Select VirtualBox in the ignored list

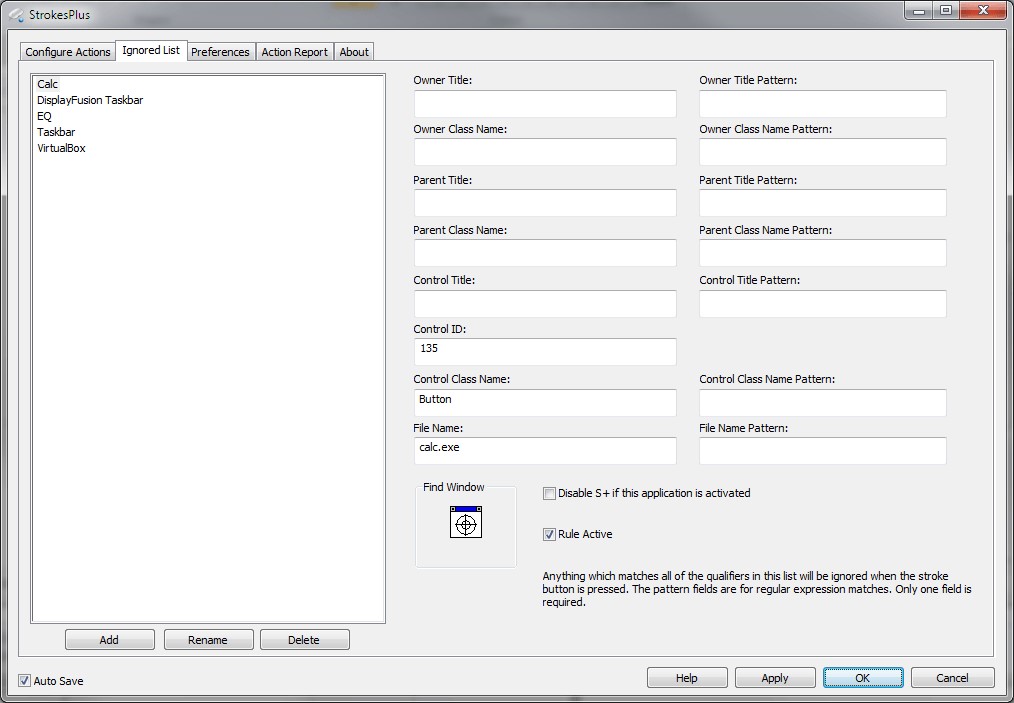click(x=61, y=148)
